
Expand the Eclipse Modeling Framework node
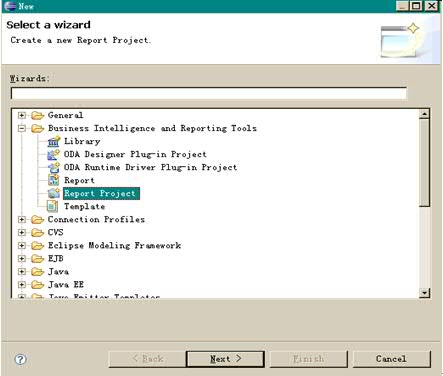22,246
